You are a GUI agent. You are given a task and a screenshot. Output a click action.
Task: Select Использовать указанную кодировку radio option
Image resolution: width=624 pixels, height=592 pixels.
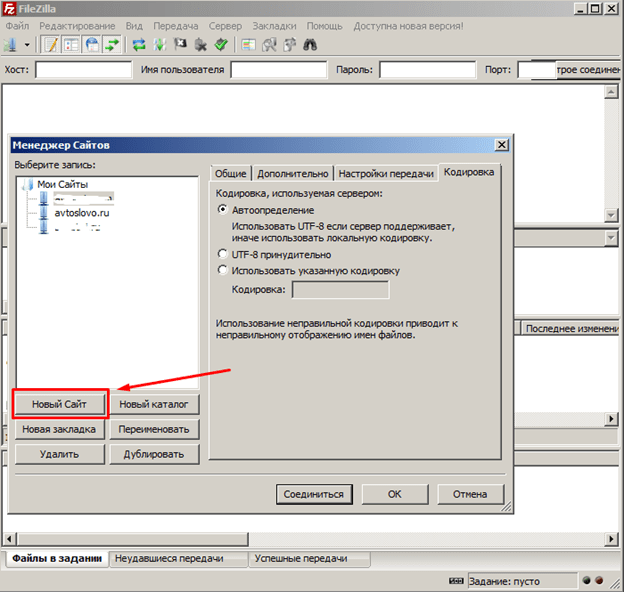coord(222,270)
